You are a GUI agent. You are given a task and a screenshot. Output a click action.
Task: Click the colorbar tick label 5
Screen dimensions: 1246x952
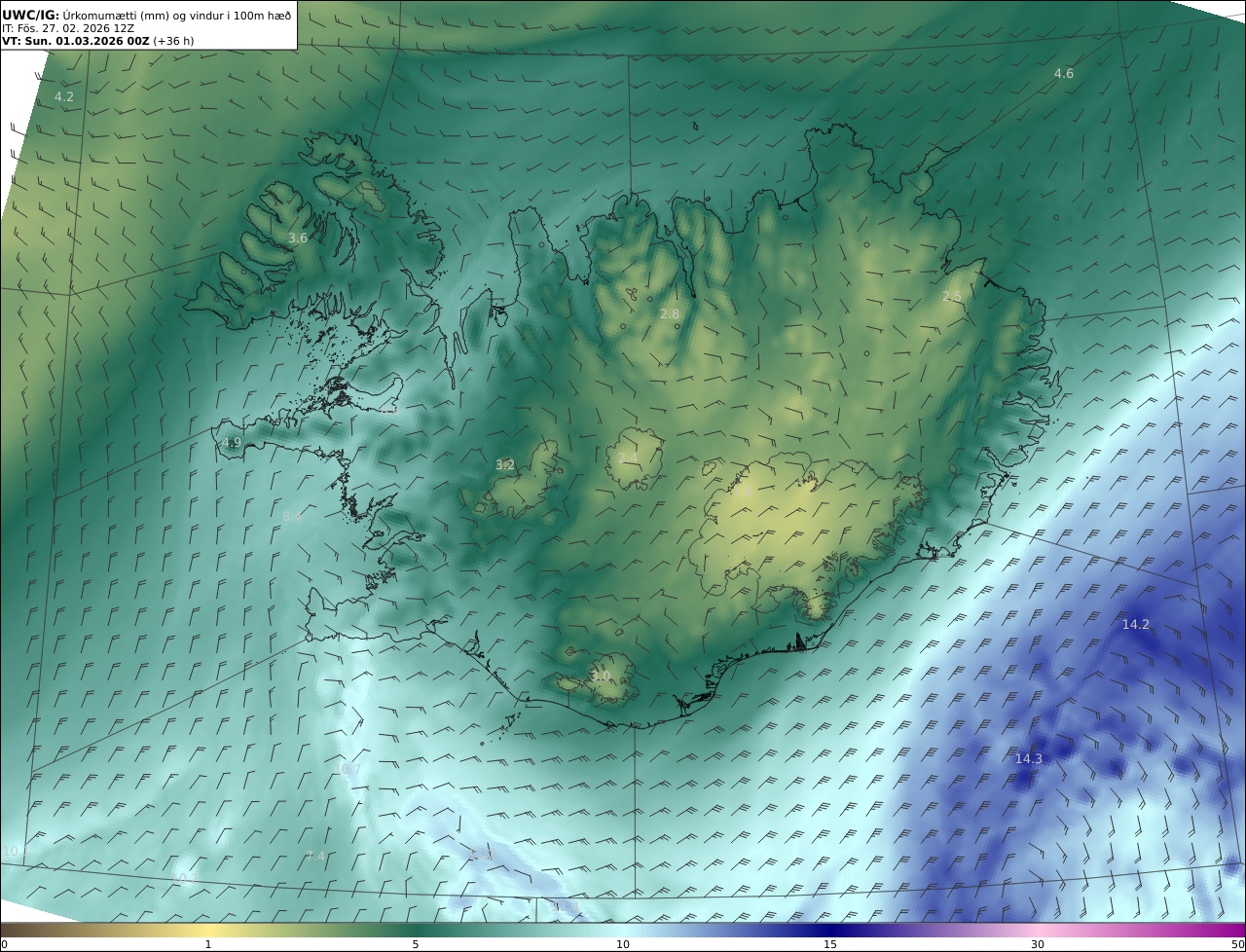pos(416,944)
